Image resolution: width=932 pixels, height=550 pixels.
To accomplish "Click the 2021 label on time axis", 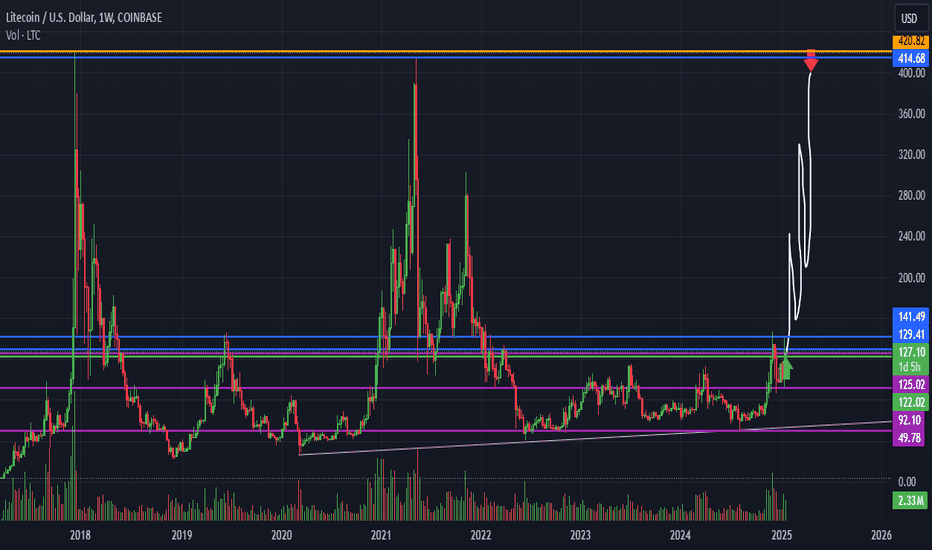I will click(x=381, y=535).
